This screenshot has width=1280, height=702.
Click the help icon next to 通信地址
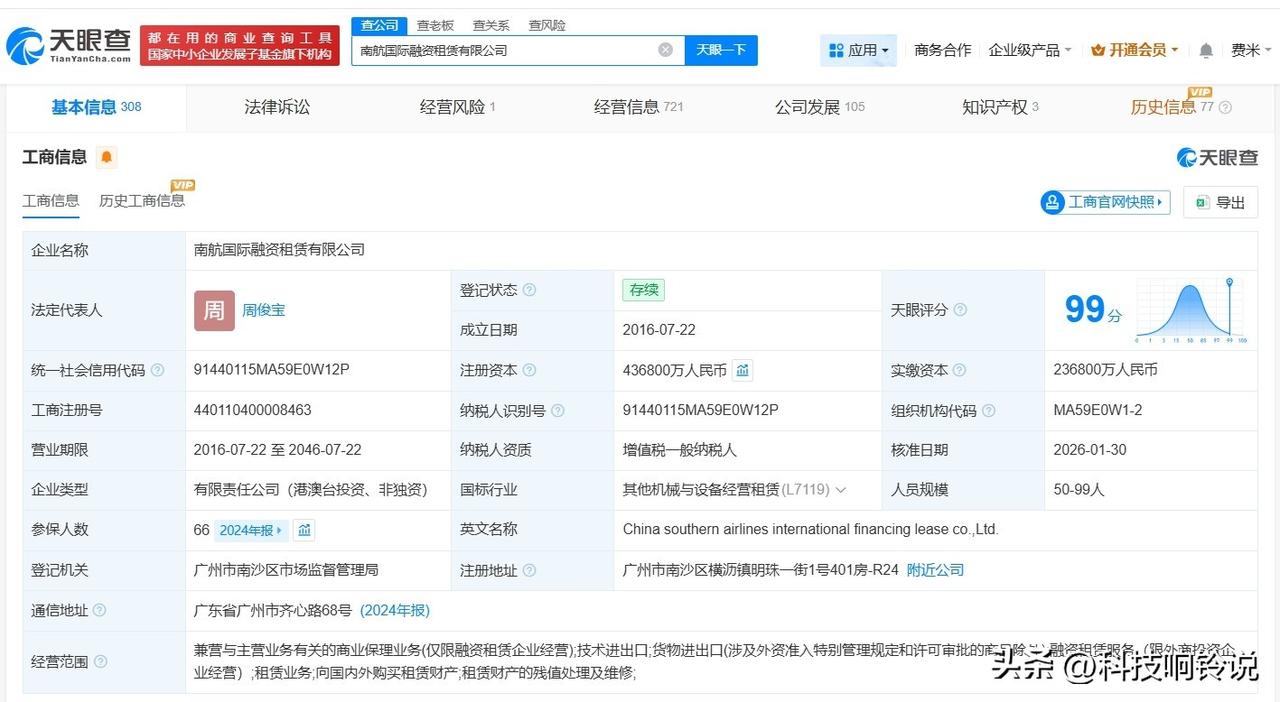99,610
